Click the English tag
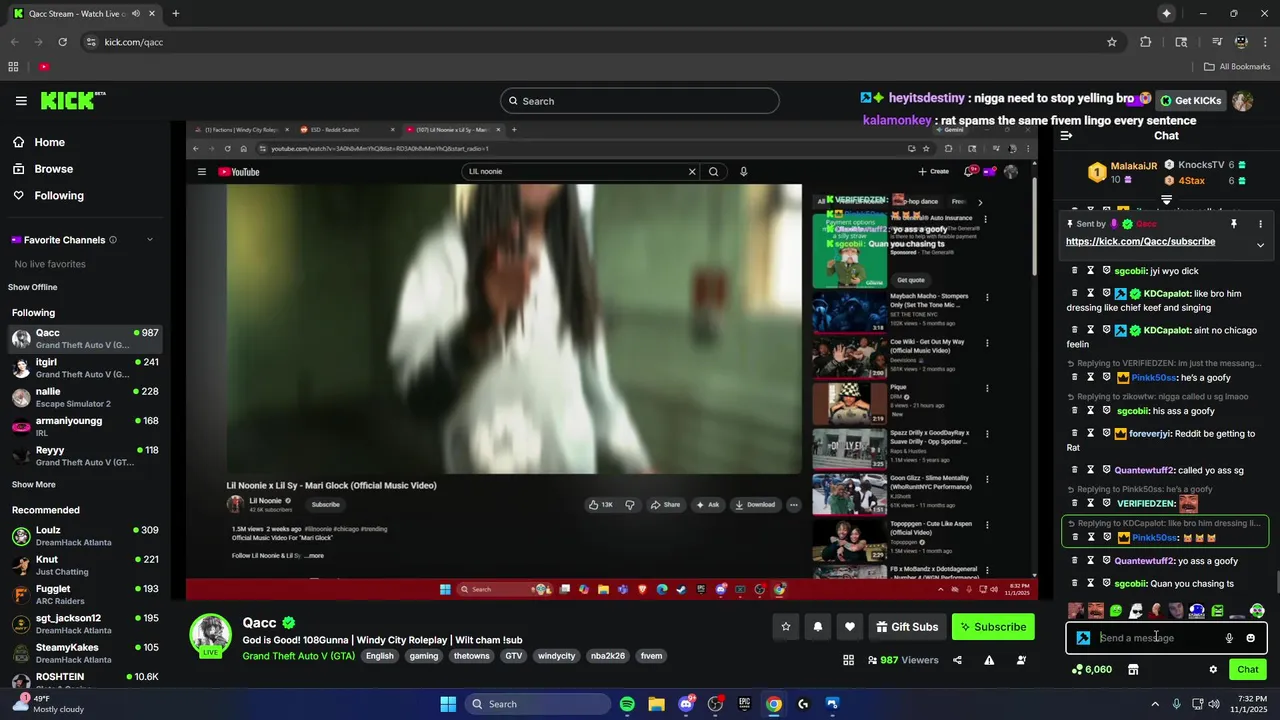 tap(380, 656)
